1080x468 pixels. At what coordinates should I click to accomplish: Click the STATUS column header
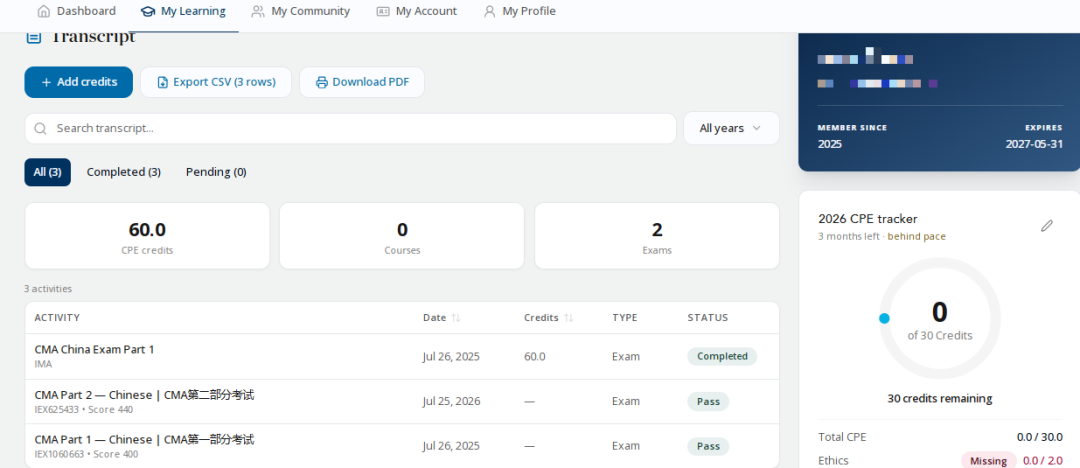pyautogui.click(x=707, y=318)
